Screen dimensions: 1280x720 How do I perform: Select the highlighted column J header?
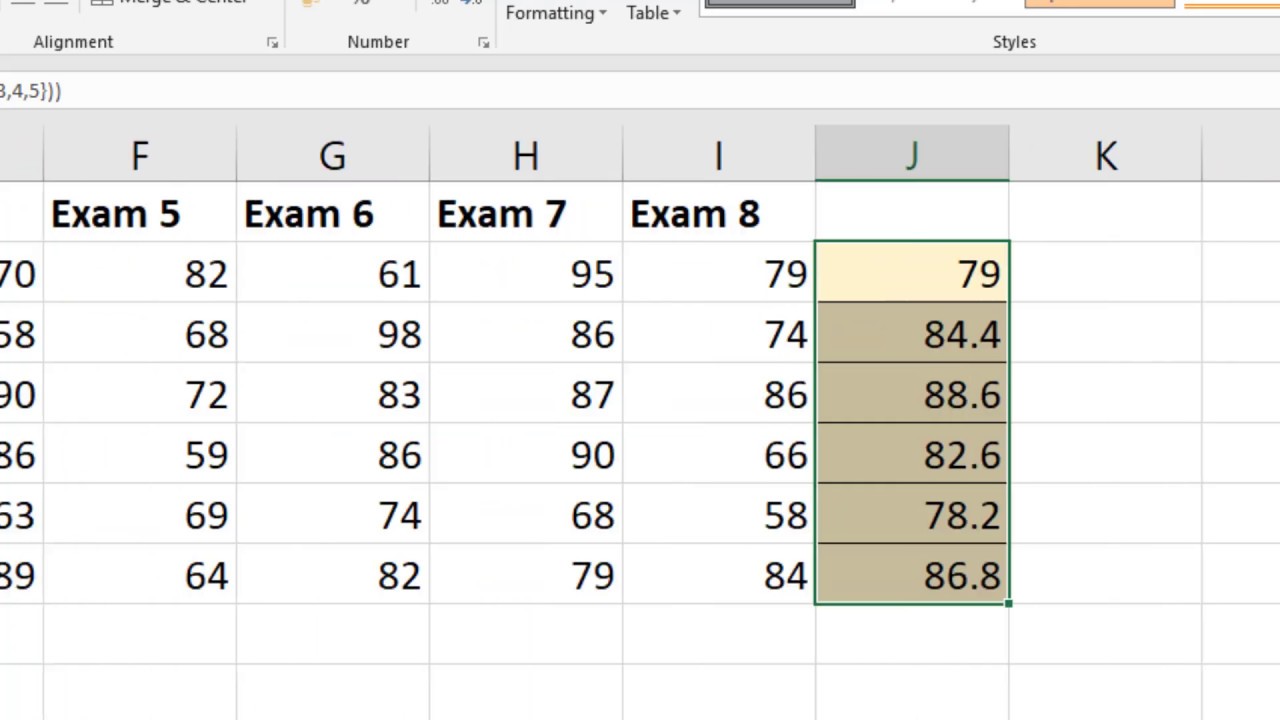point(912,155)
